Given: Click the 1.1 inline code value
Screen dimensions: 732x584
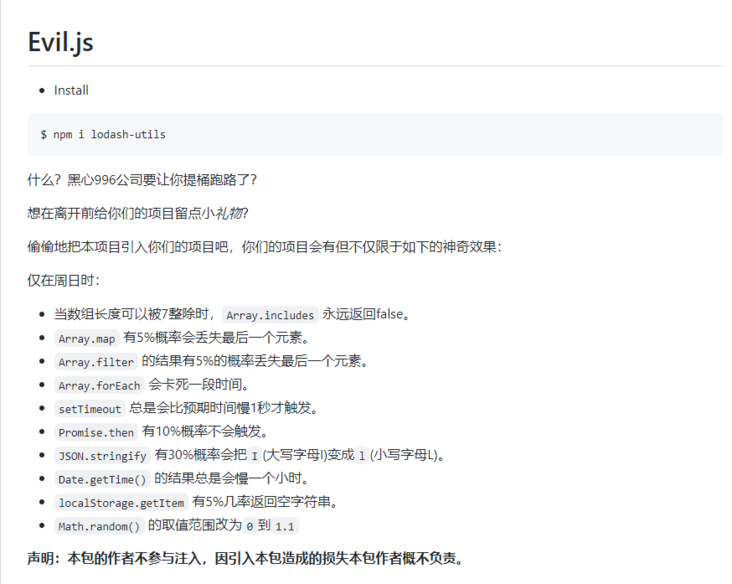Looking at the screenshot, I should click(x=285, y=526).
